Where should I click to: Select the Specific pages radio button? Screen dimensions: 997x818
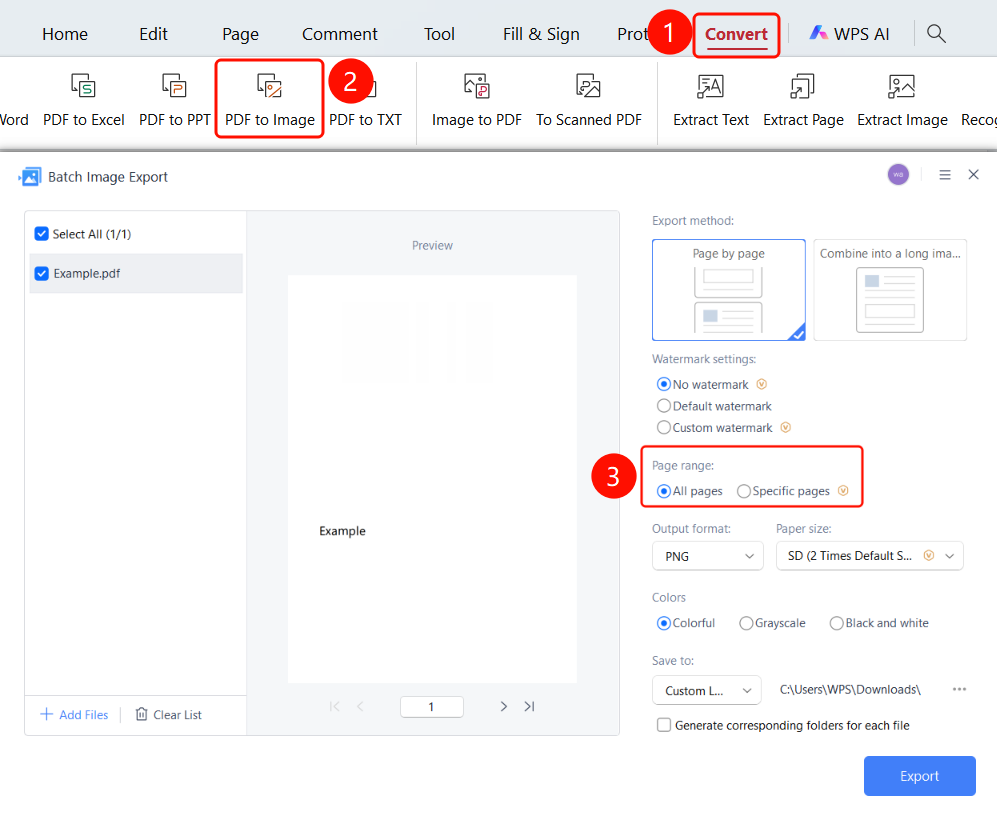click(x=743, y=491)
